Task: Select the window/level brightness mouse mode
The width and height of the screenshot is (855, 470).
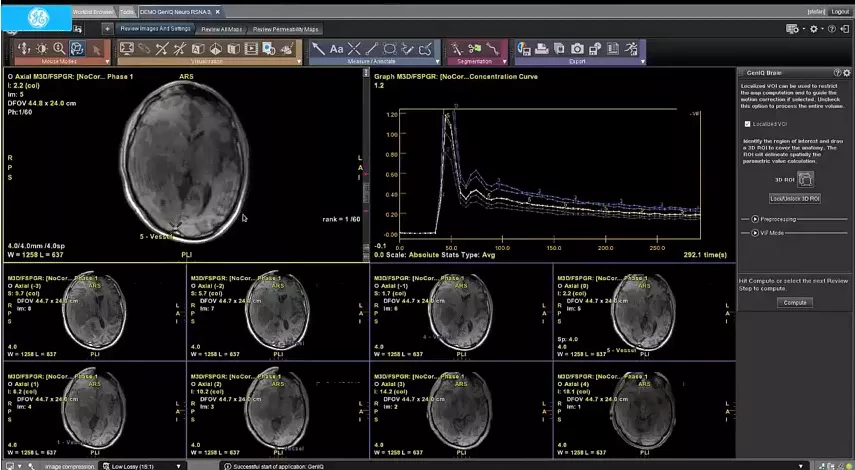Action: tap(41, 49)
